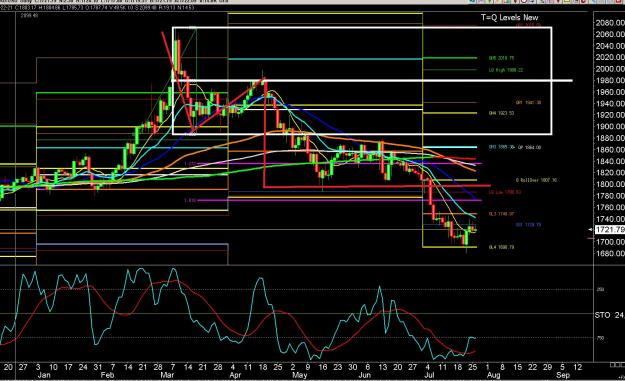Click the 1940.00 price axis label
Image resolution: width=625 pixels, height=381 pixels.
610,104
